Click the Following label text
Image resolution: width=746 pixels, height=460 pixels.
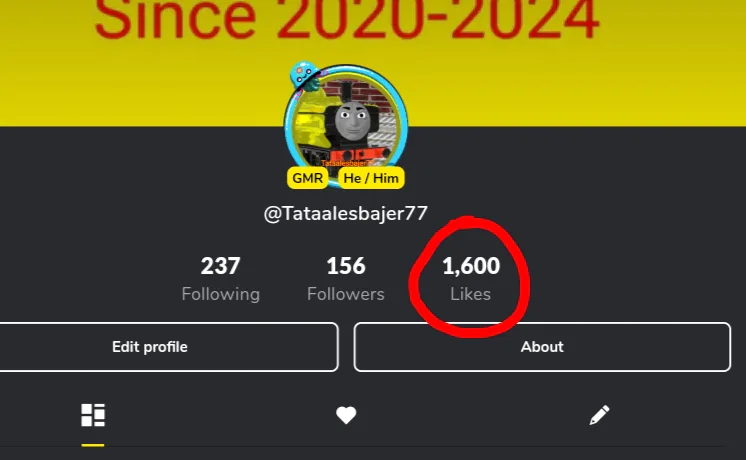point(220,294)
